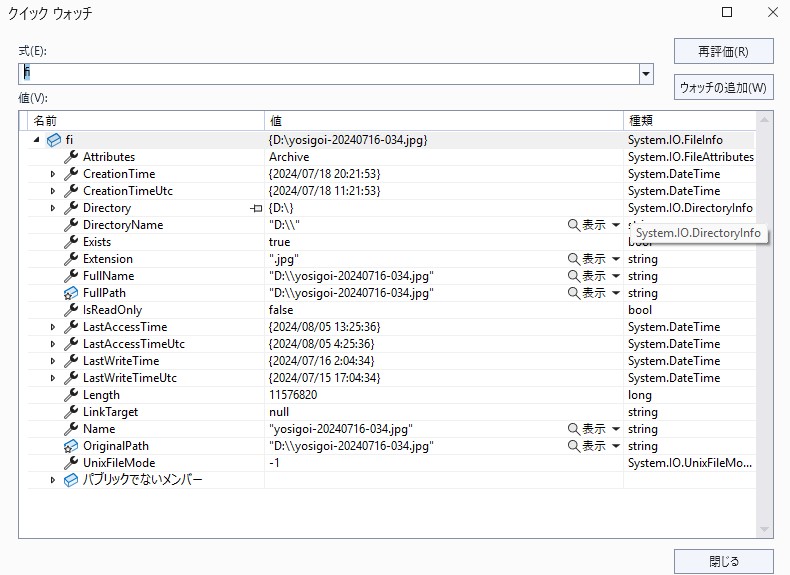This screenshot has width=790, height=575.
Task: Click the magnifier icon in the DirectoryName row
Action: [x=573, y=225]
